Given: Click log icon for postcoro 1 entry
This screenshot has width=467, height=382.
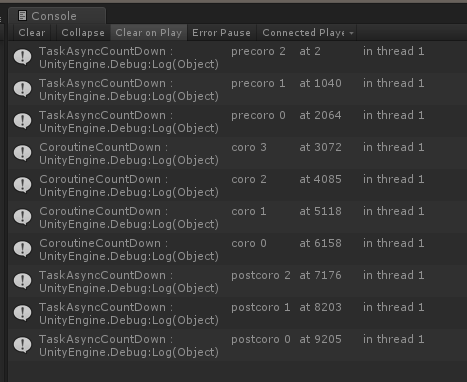Looking at the screenshot, I should (x=23, y=313).
